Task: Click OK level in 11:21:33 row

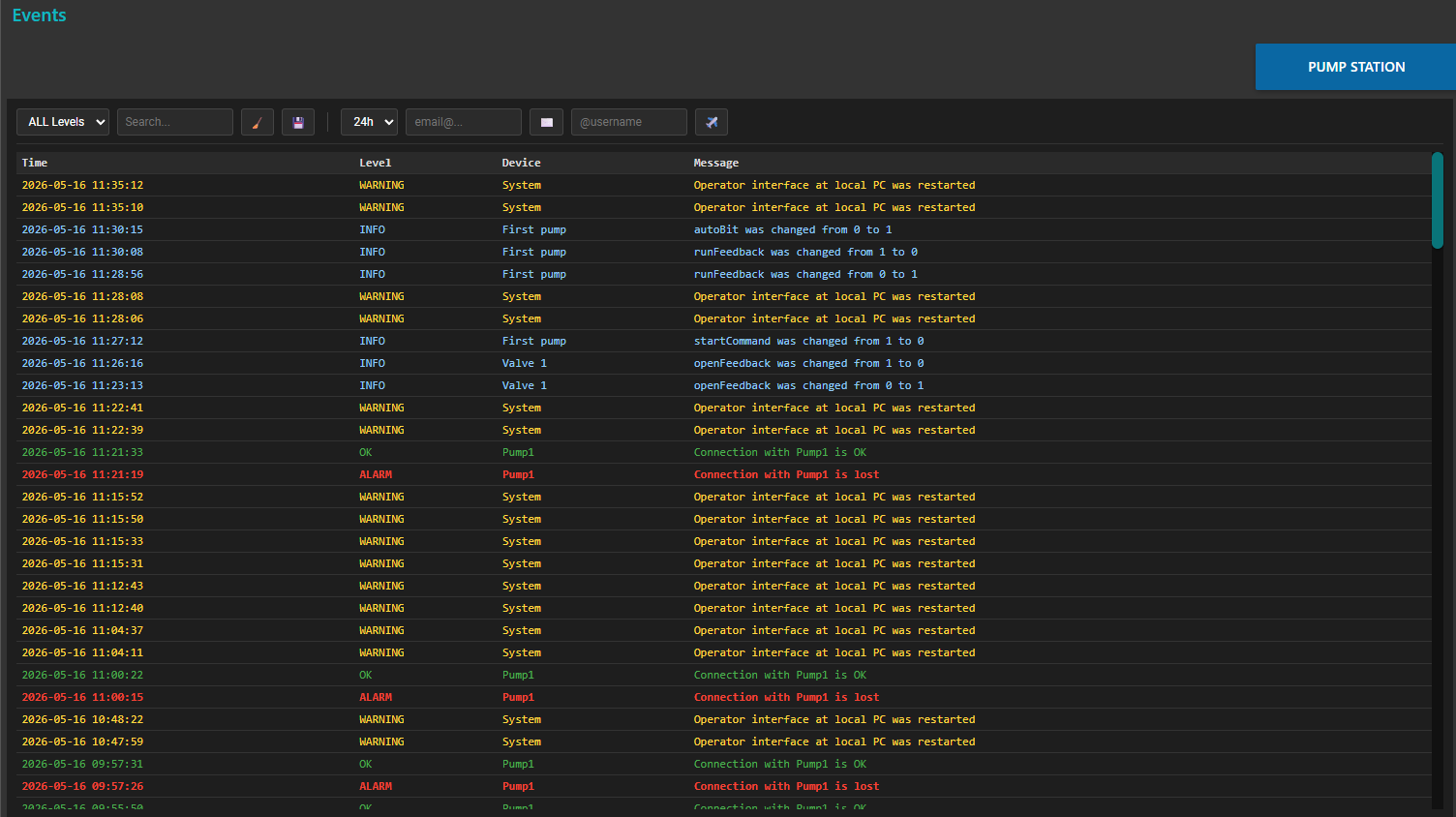Action: tap(366, 452)
